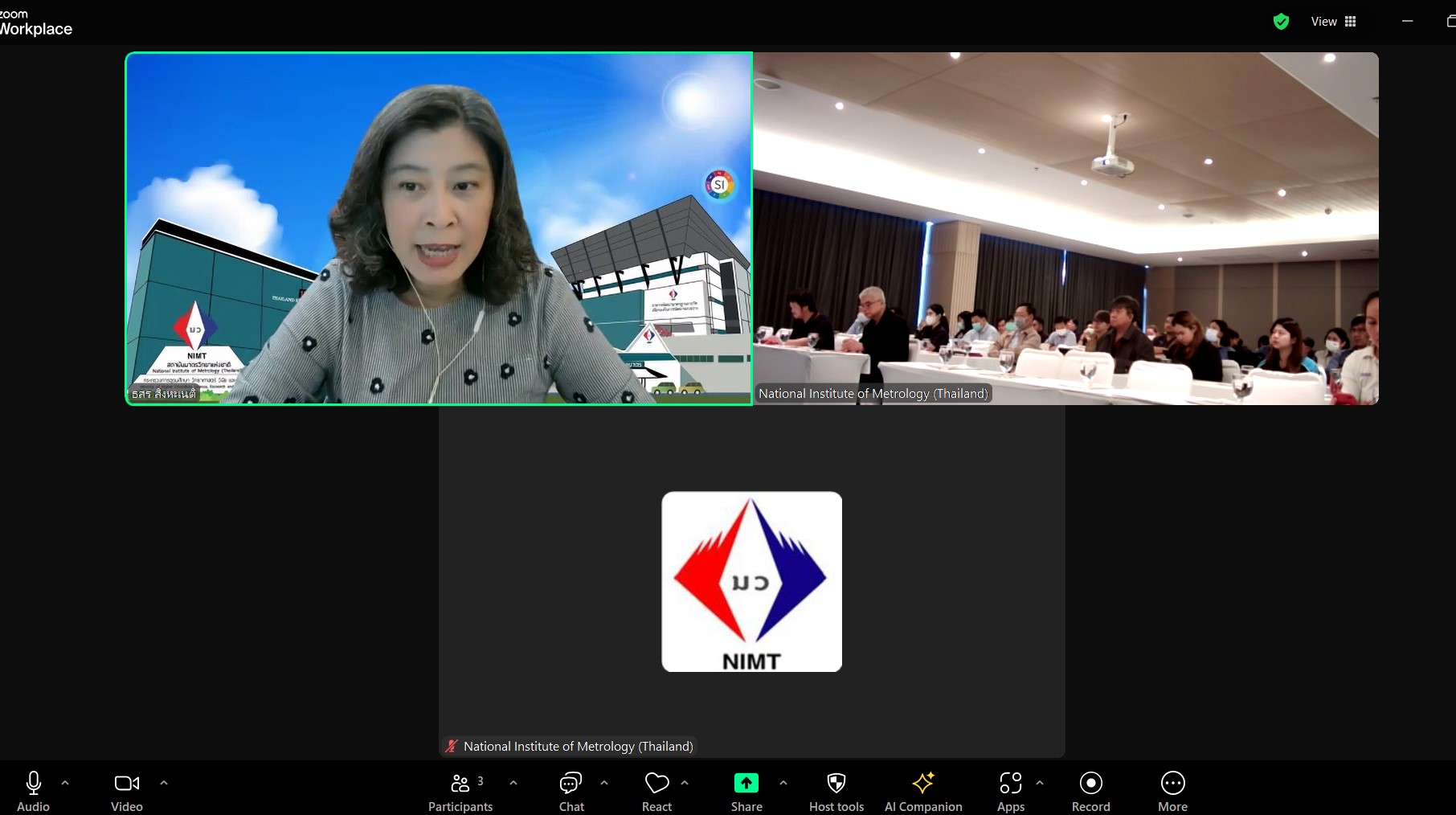Open the React emoji button
Viewport: 1456px width, 815px height.
click(x=656, y=792)
